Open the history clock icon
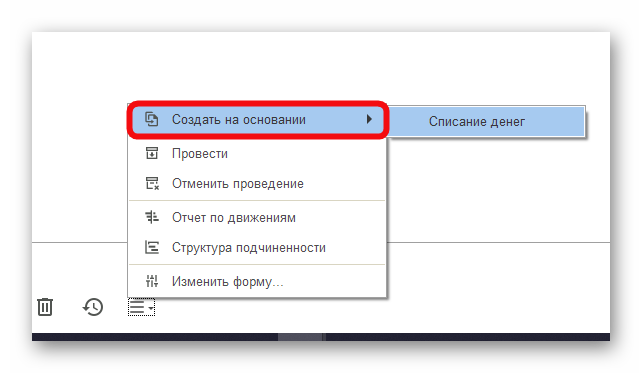 point(93,307)
